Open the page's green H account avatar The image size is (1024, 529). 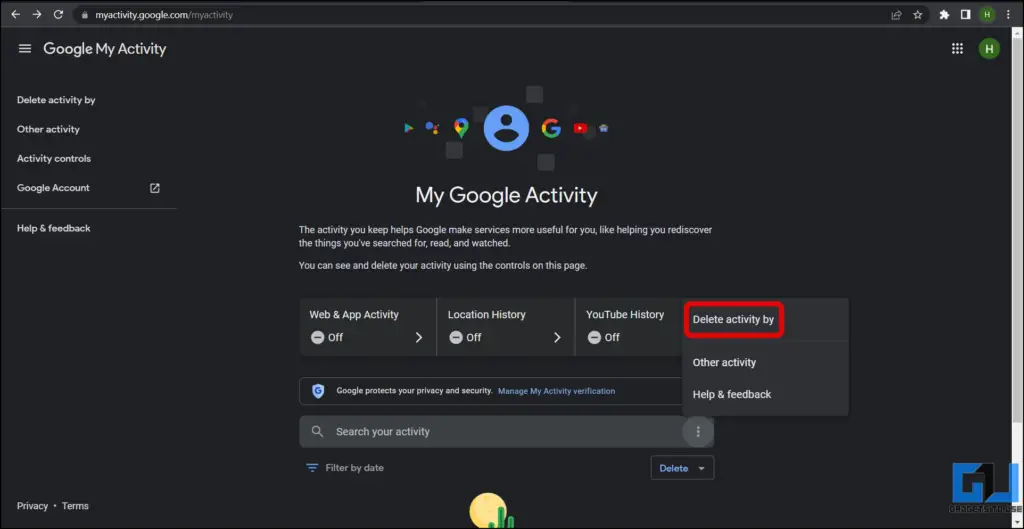point(989,48)
